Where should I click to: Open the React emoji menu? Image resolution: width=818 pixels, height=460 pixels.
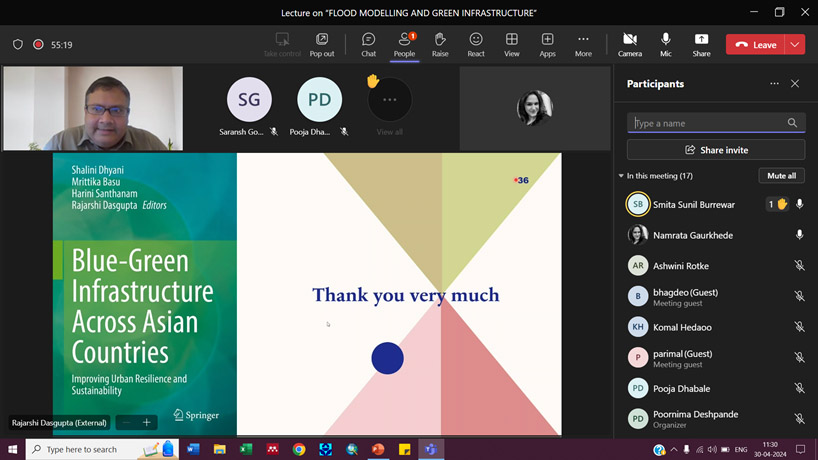click(x=476, y=44)
